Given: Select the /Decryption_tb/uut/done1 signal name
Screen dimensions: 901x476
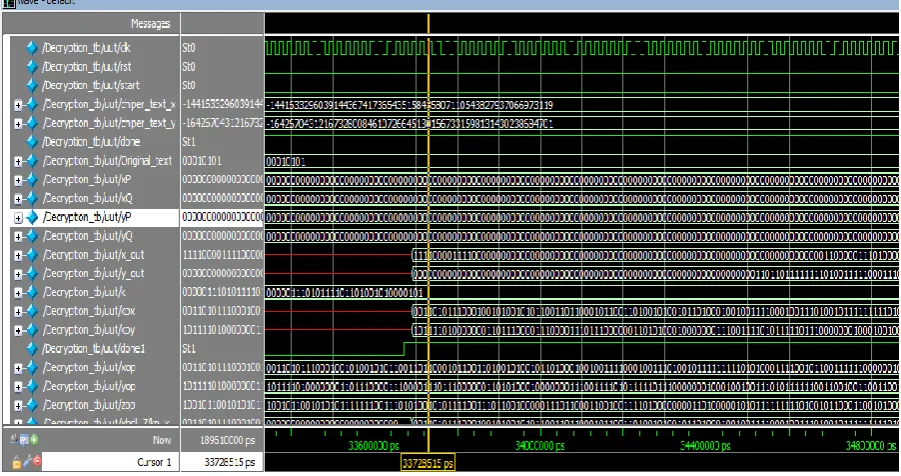Looking at the screenshot, I should click(x=93, y=349).
